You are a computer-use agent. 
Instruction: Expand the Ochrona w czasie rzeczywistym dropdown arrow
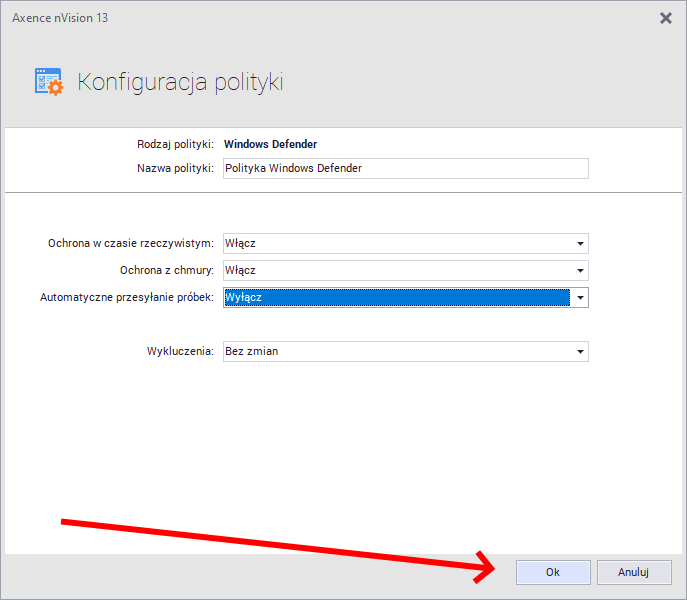coord(579,243)
